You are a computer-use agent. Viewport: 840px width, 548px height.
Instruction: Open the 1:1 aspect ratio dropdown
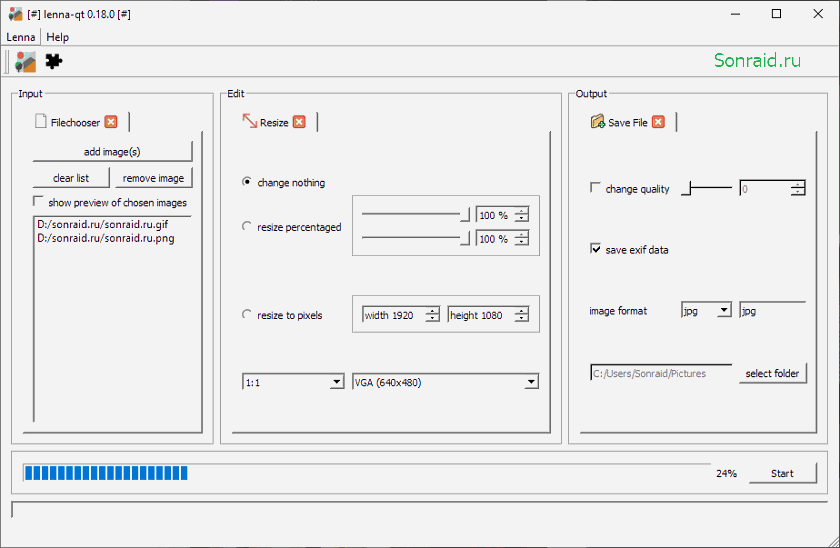[x=293, y=382]
